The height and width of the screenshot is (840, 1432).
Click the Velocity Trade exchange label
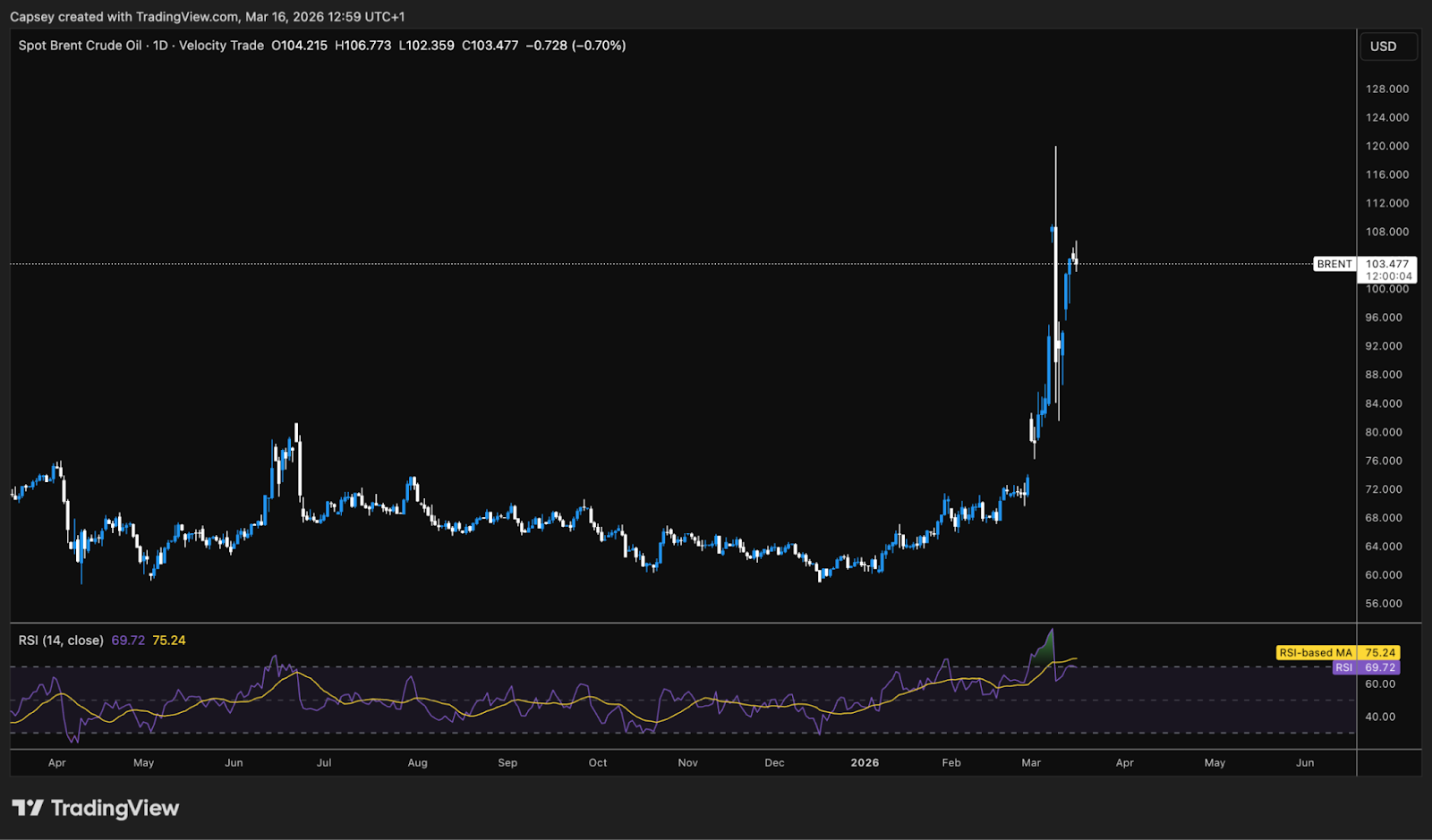[x=220, y=45]
